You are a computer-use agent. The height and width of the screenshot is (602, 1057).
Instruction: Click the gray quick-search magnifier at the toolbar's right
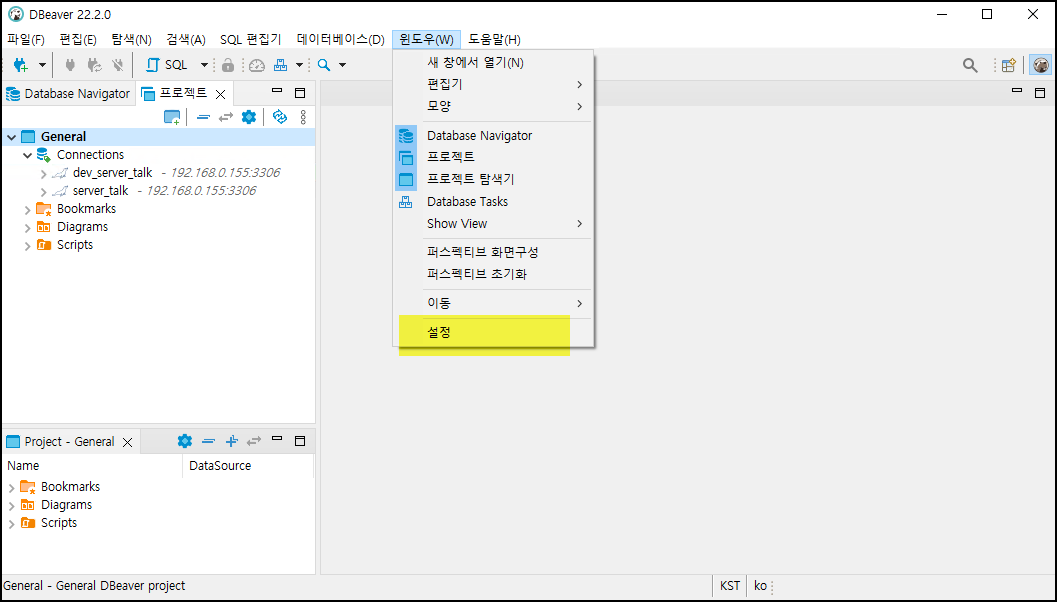(970, 65)
